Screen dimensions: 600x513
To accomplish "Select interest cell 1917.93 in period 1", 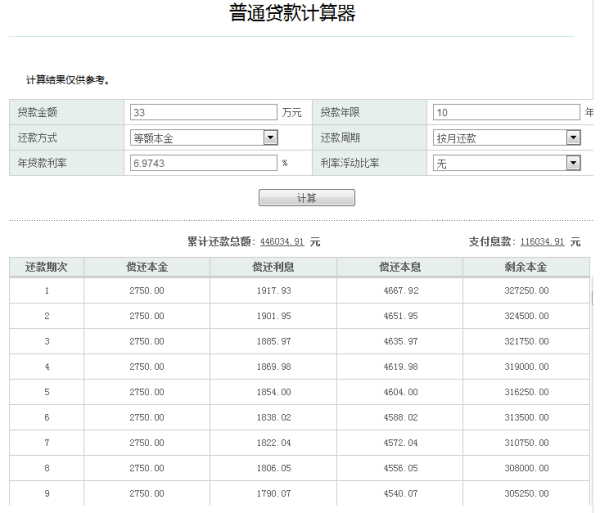I will tap(274, 291).
